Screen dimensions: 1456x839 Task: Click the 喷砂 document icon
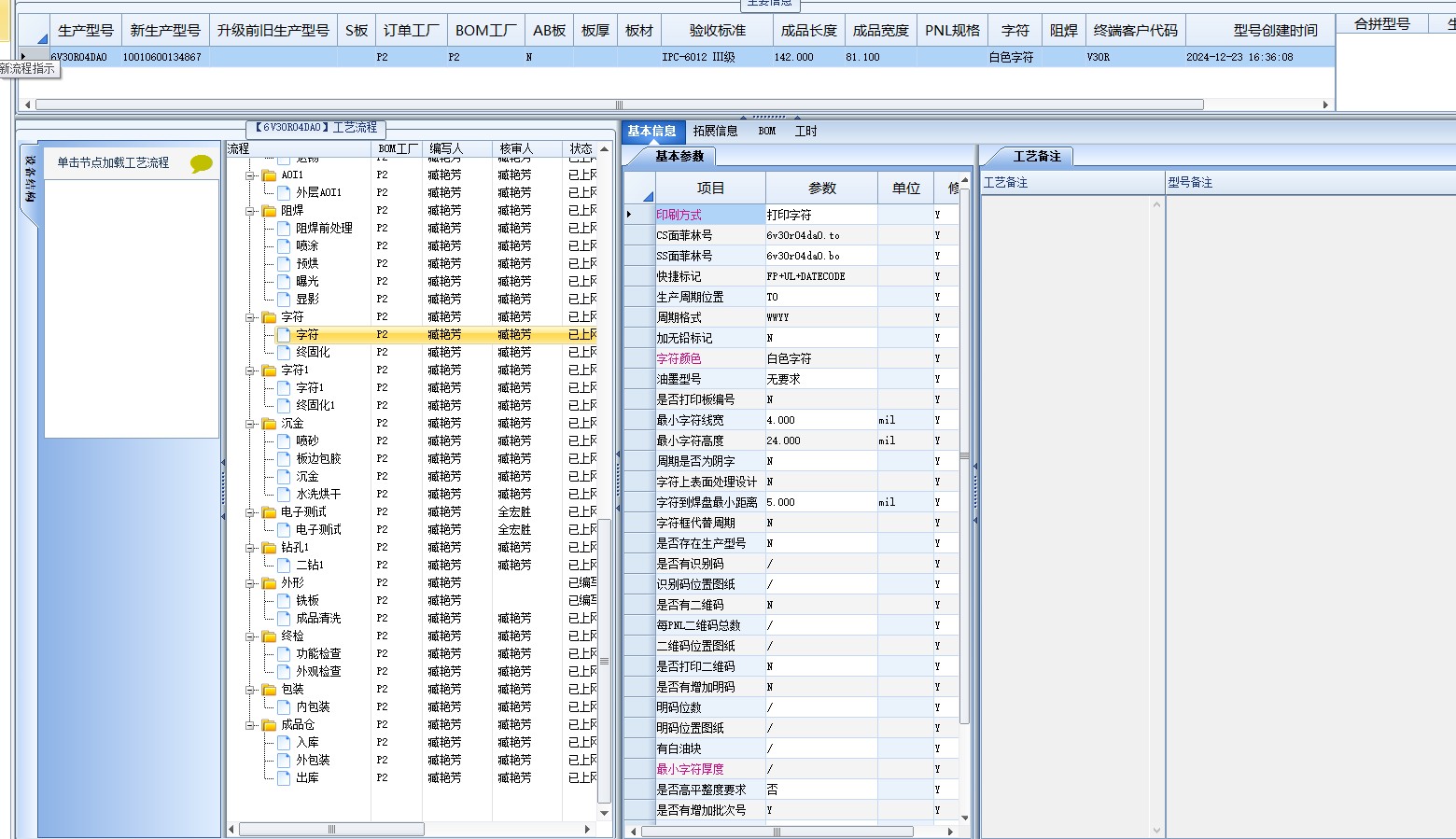coord(284,441)
